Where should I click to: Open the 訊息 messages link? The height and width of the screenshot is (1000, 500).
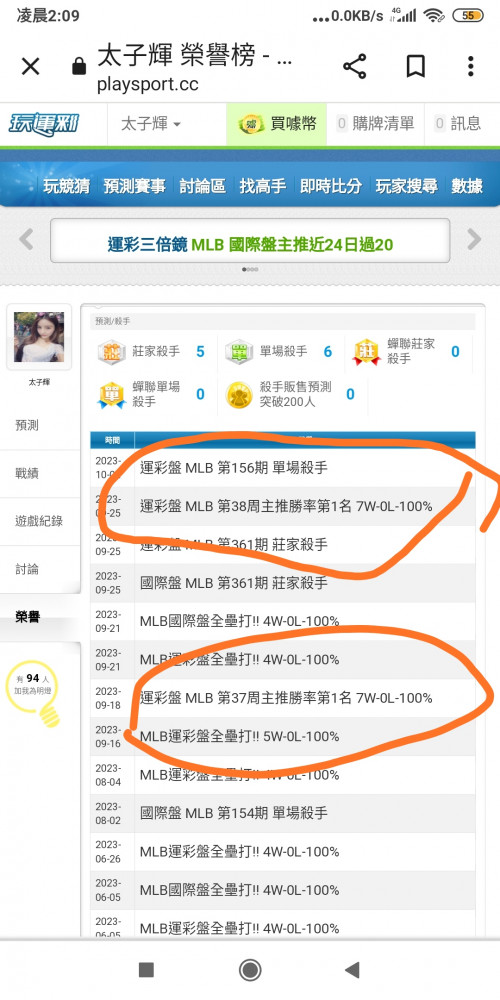point(458,124)
